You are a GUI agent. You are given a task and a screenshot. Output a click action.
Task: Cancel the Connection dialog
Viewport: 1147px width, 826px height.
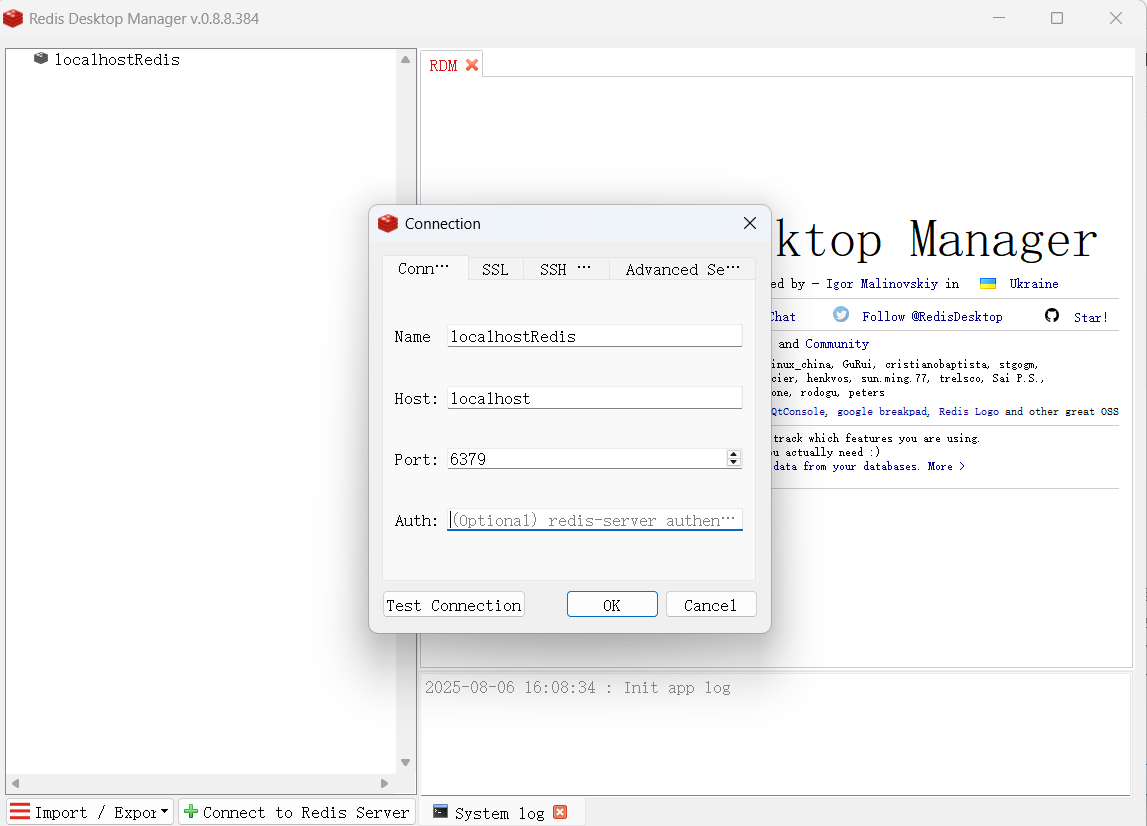(710, 605)
